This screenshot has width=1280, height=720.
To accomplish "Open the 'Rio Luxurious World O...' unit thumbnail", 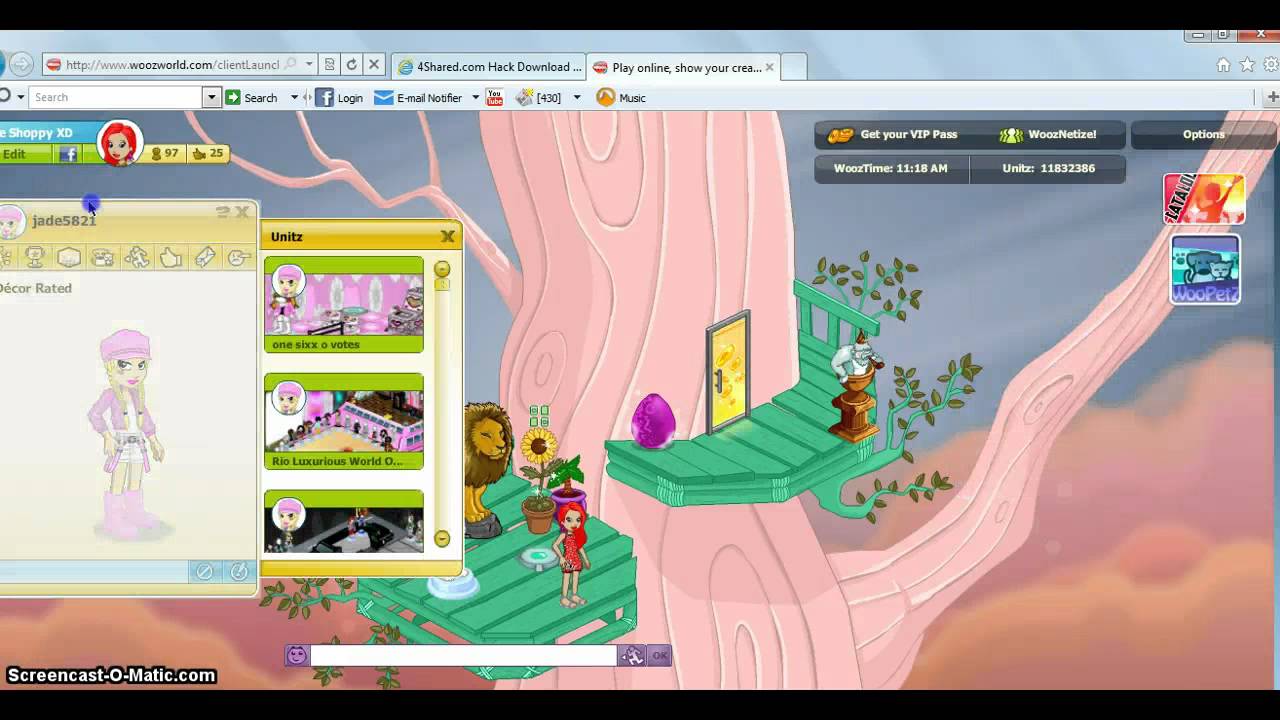I will 344,421.
